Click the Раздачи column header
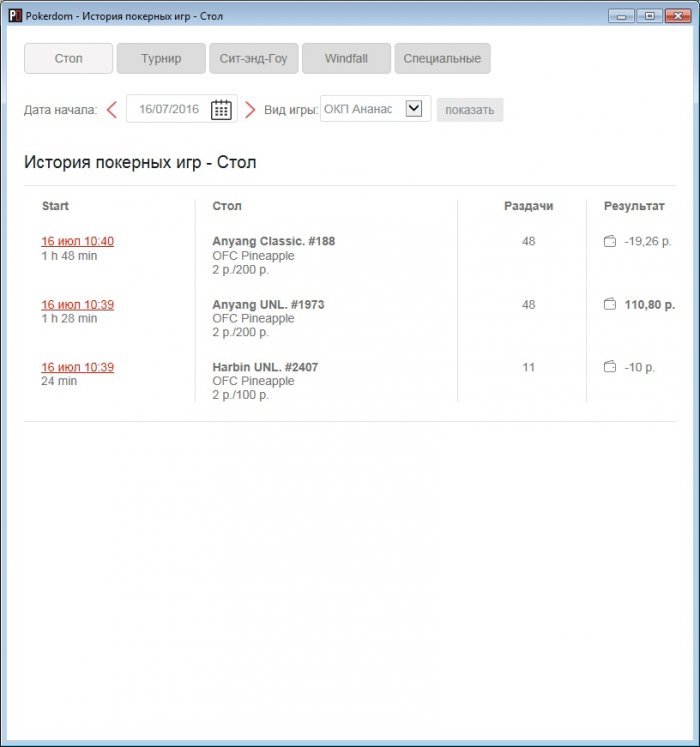This screenshot has width=700, height=747. 528,206
